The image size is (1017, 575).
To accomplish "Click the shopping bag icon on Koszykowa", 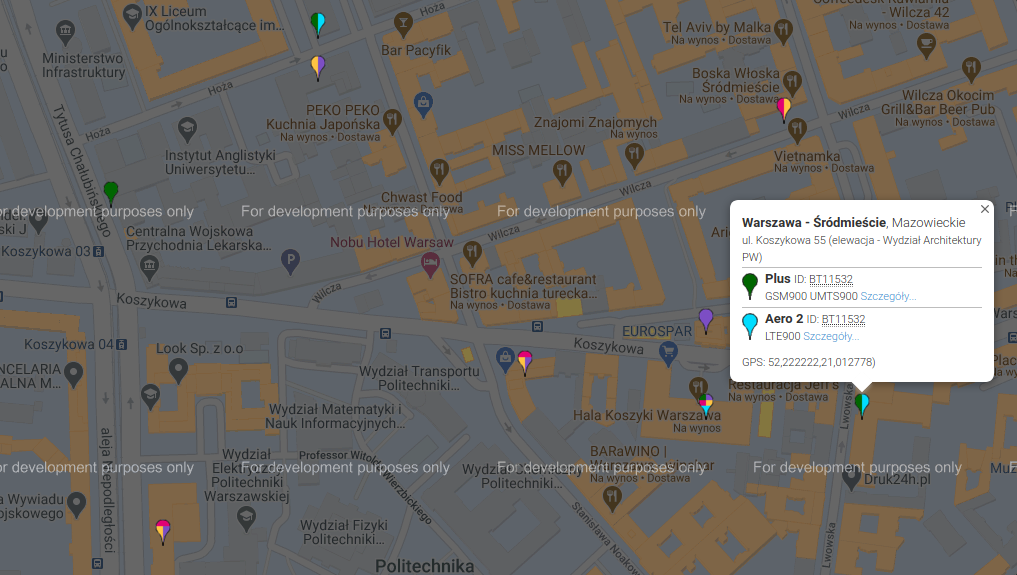I will 505,359.
